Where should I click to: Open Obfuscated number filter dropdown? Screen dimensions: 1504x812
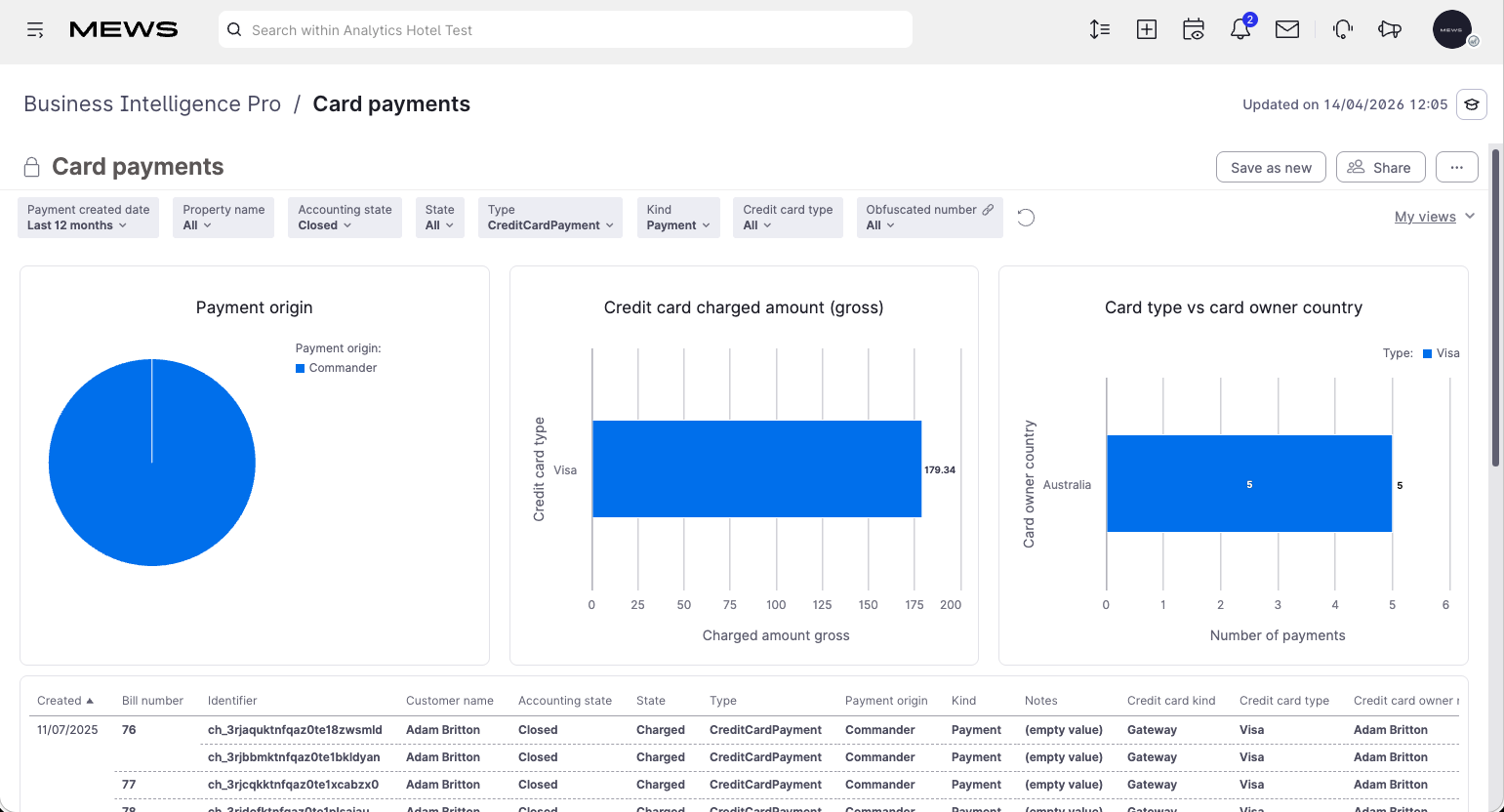coord(929,218)
